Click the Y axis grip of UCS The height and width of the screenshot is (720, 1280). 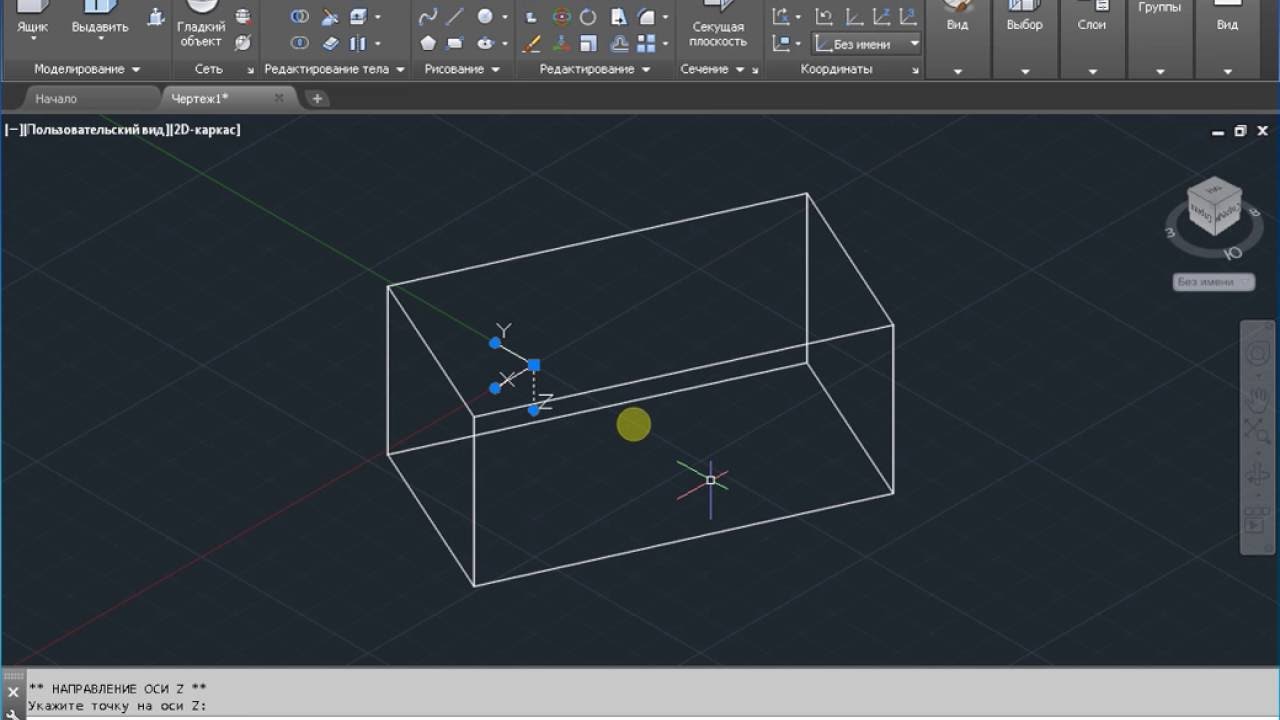495,343
